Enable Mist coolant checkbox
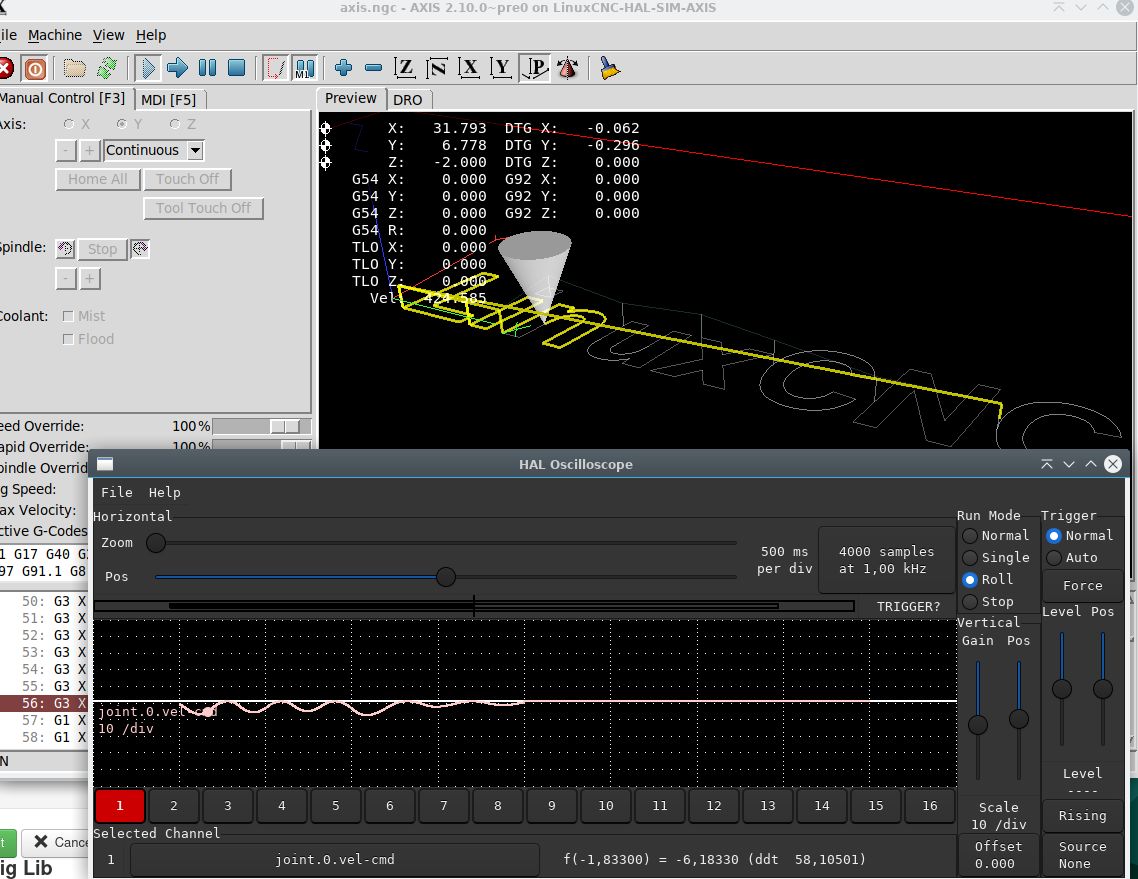 [68, 316]
